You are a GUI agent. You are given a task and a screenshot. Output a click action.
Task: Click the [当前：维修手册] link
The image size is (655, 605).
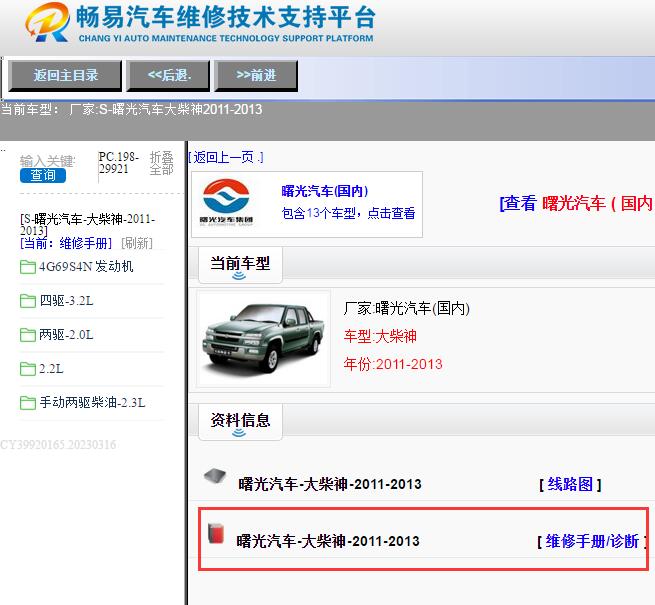click(66, 243)
